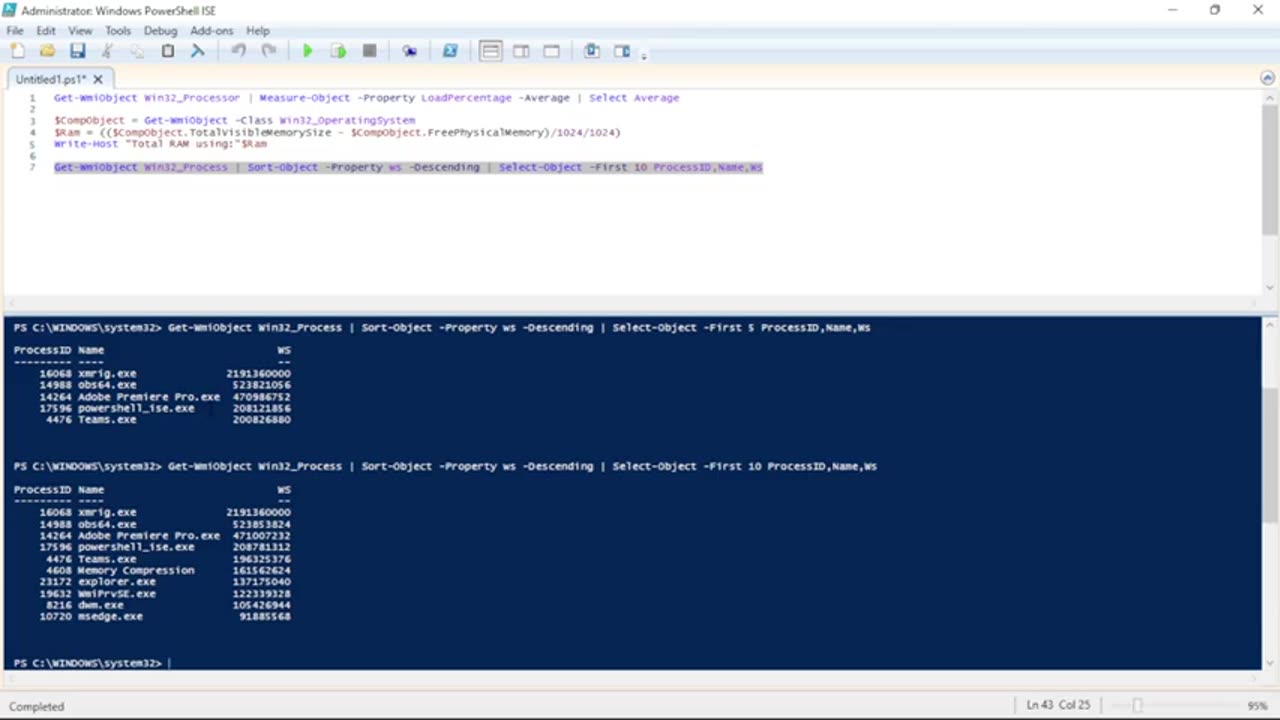
Task: Start PowerShell.exe in separate window icon
Action: [450, 51]
